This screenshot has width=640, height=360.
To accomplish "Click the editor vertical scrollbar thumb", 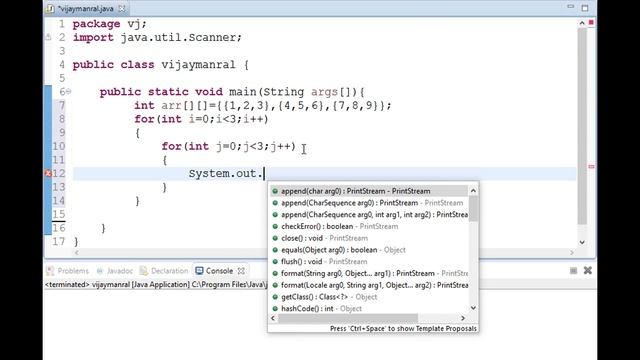I will point(582,126).
